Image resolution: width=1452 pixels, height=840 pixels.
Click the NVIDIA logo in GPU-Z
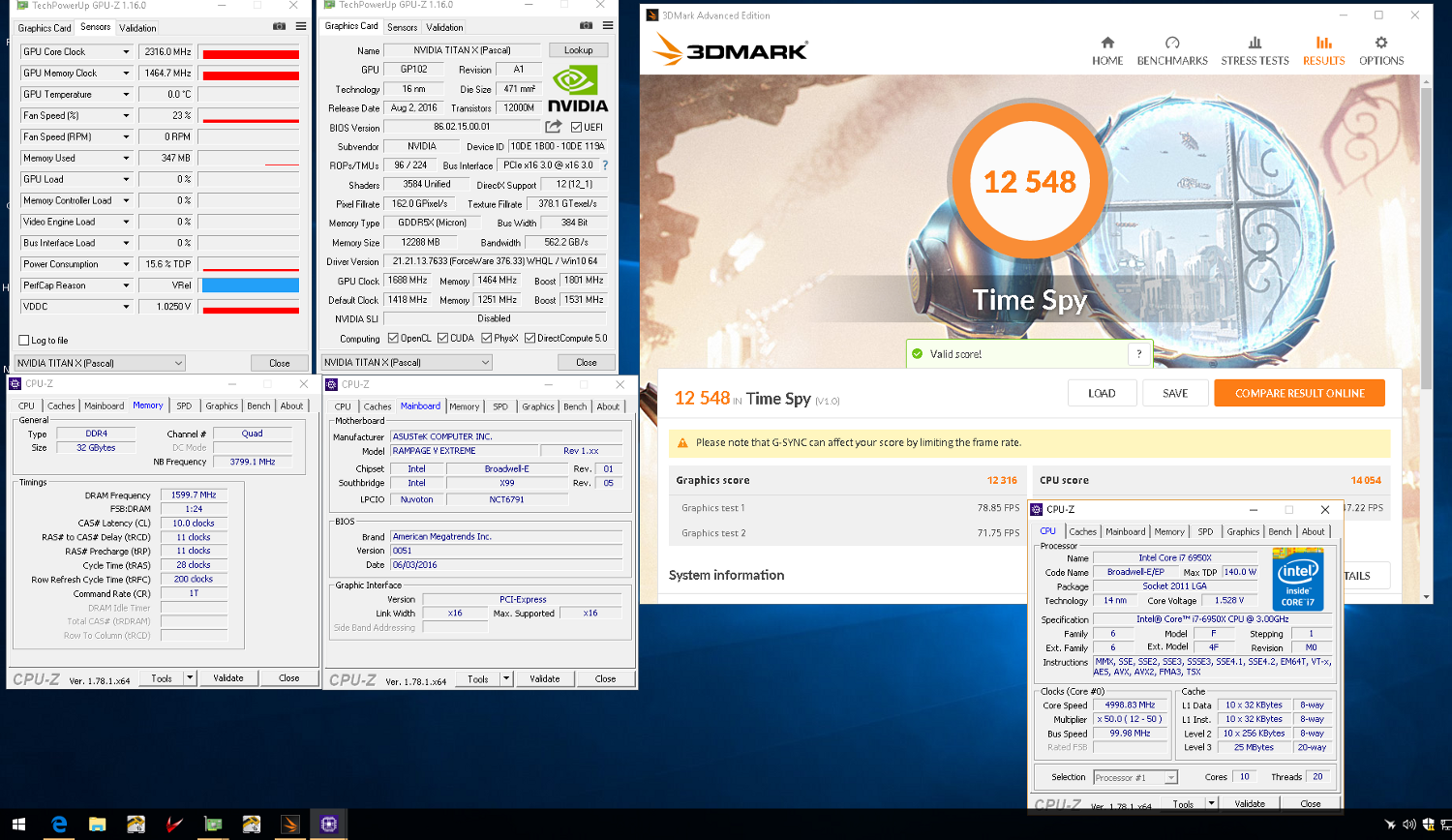[x=578, y=89]
